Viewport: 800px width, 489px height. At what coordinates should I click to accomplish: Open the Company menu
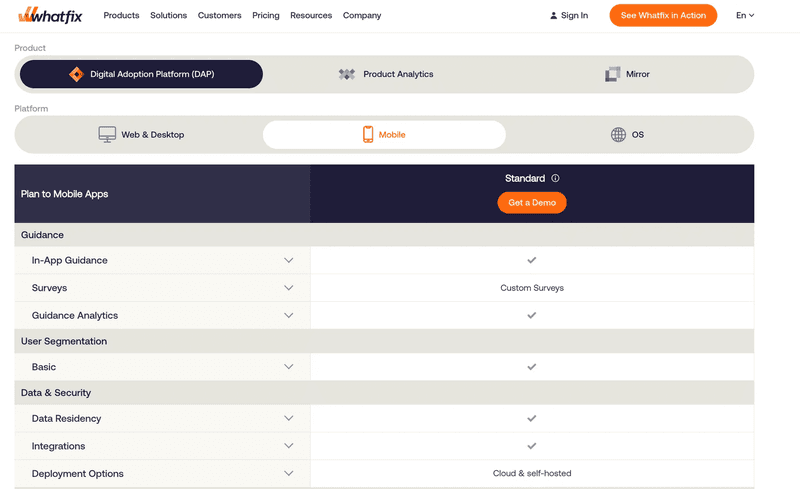coord(362,15)
